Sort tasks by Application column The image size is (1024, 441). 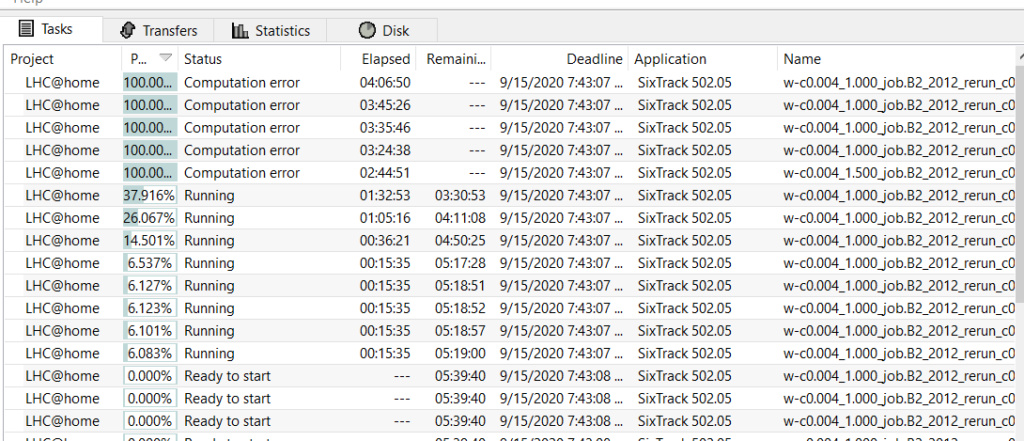point(703,59)
